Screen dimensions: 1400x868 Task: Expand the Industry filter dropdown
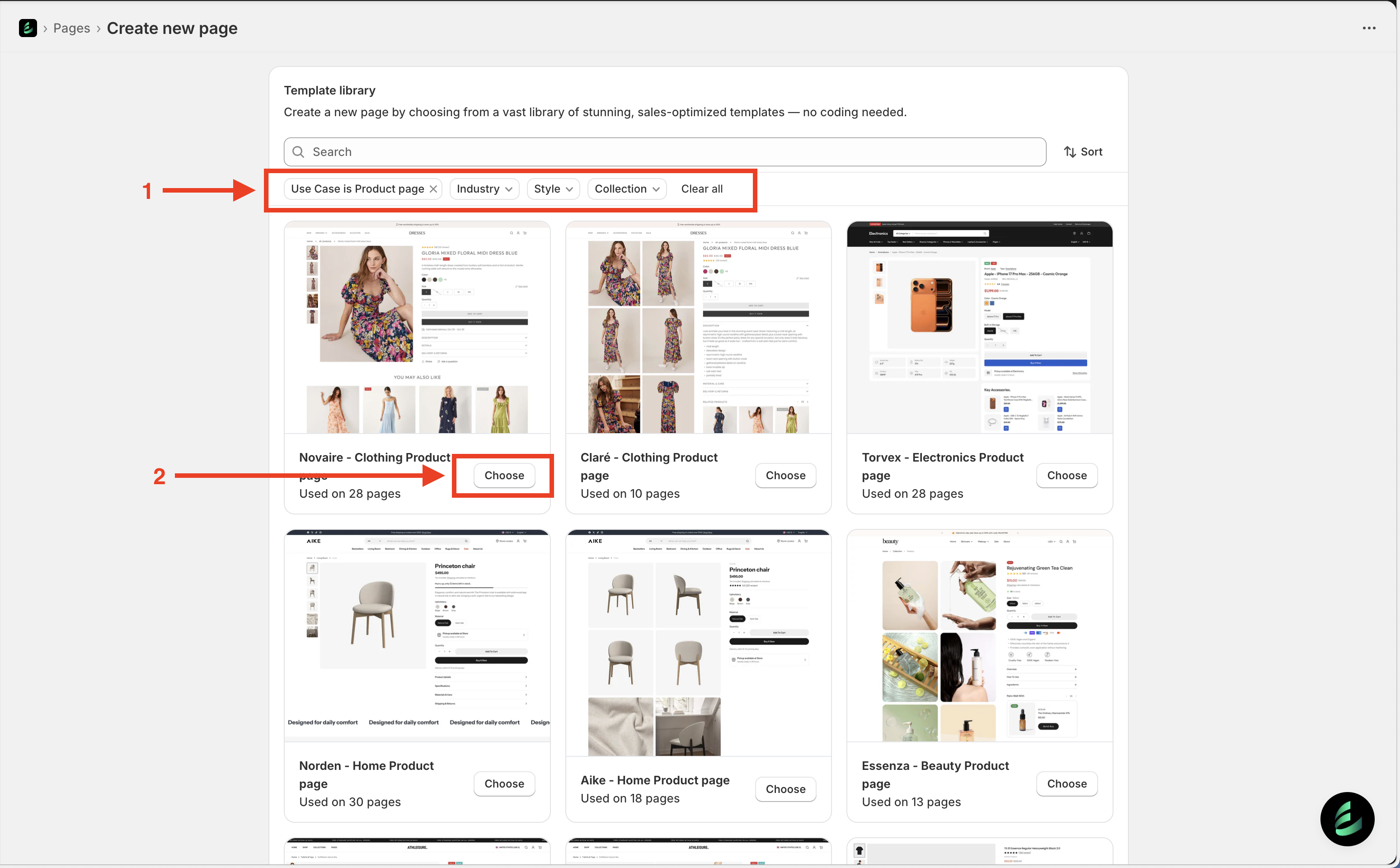coord(484,189)
